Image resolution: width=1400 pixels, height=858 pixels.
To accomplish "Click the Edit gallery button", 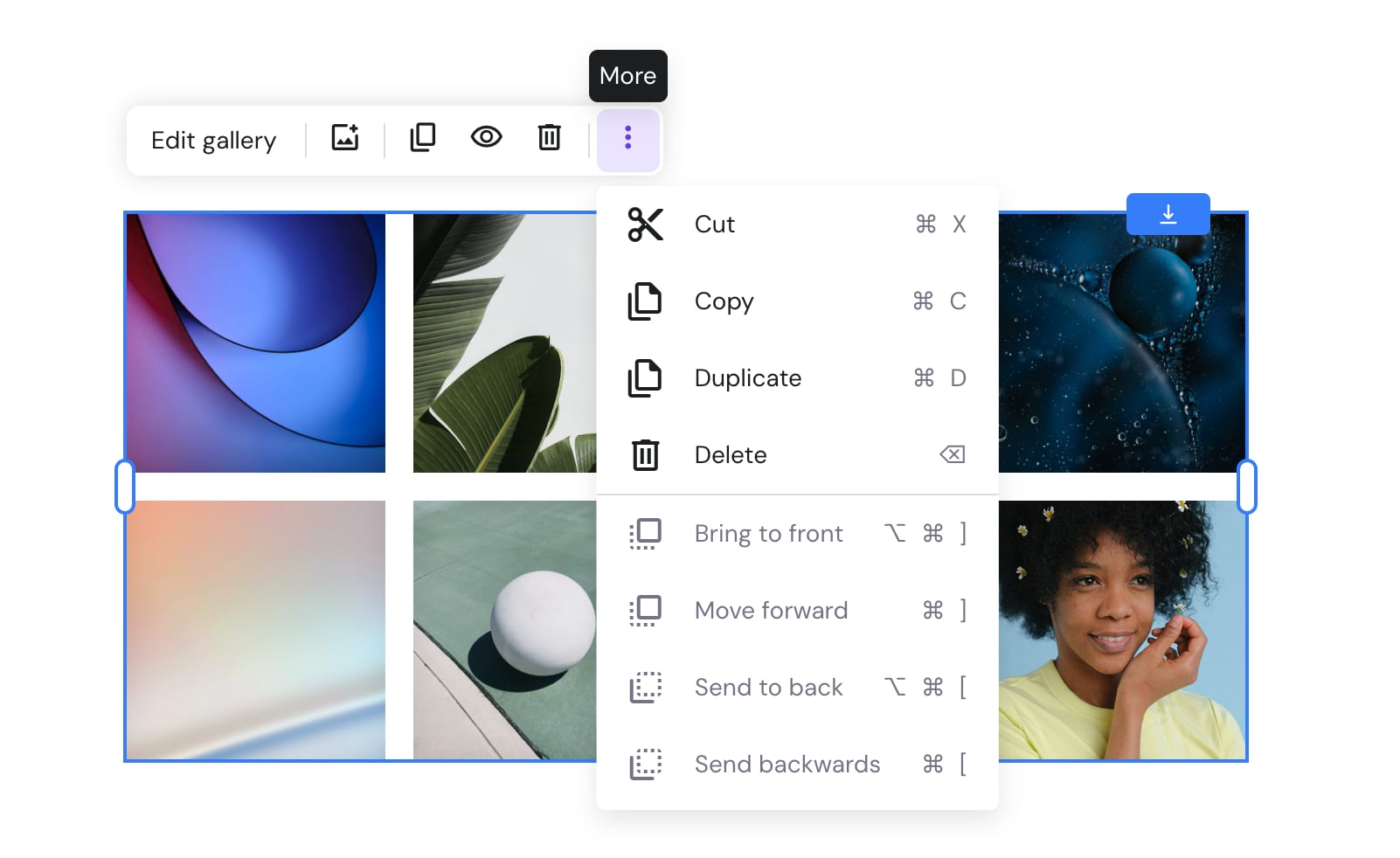I will 213,140.
